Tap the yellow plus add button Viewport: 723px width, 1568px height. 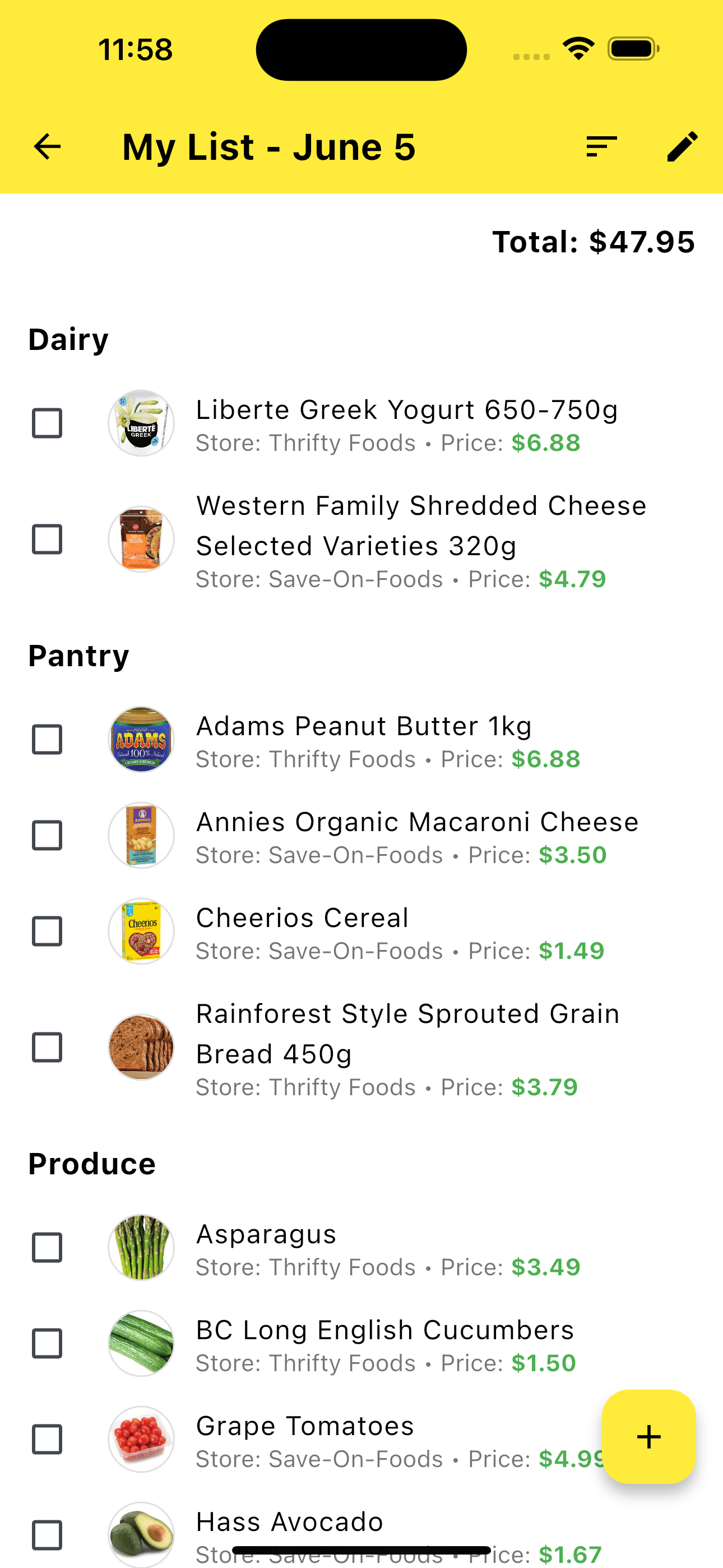(x=649, y=1437)
